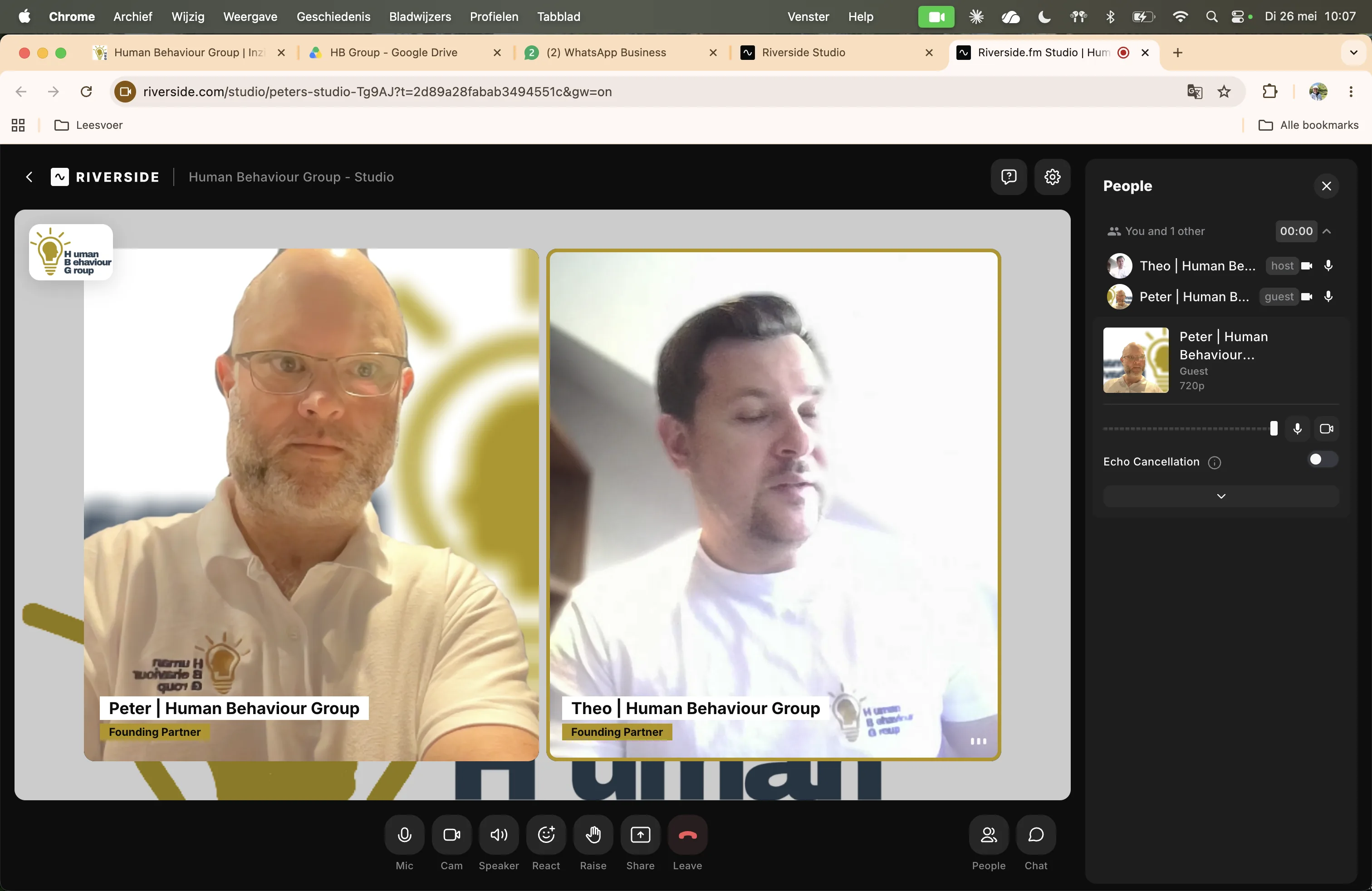Viewport: 1372px width, 891px height.
Task: Go back using the arrow beside Riverside logo
Action: [x=29, y=177]
